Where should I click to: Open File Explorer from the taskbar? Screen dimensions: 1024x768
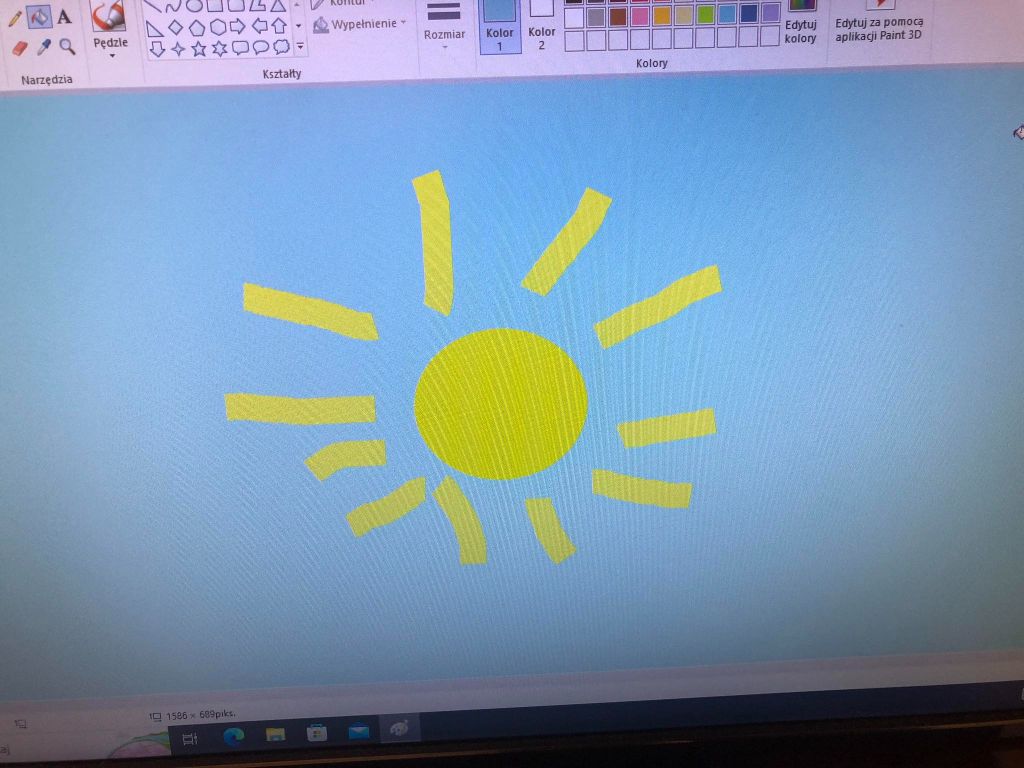(276, 735)
